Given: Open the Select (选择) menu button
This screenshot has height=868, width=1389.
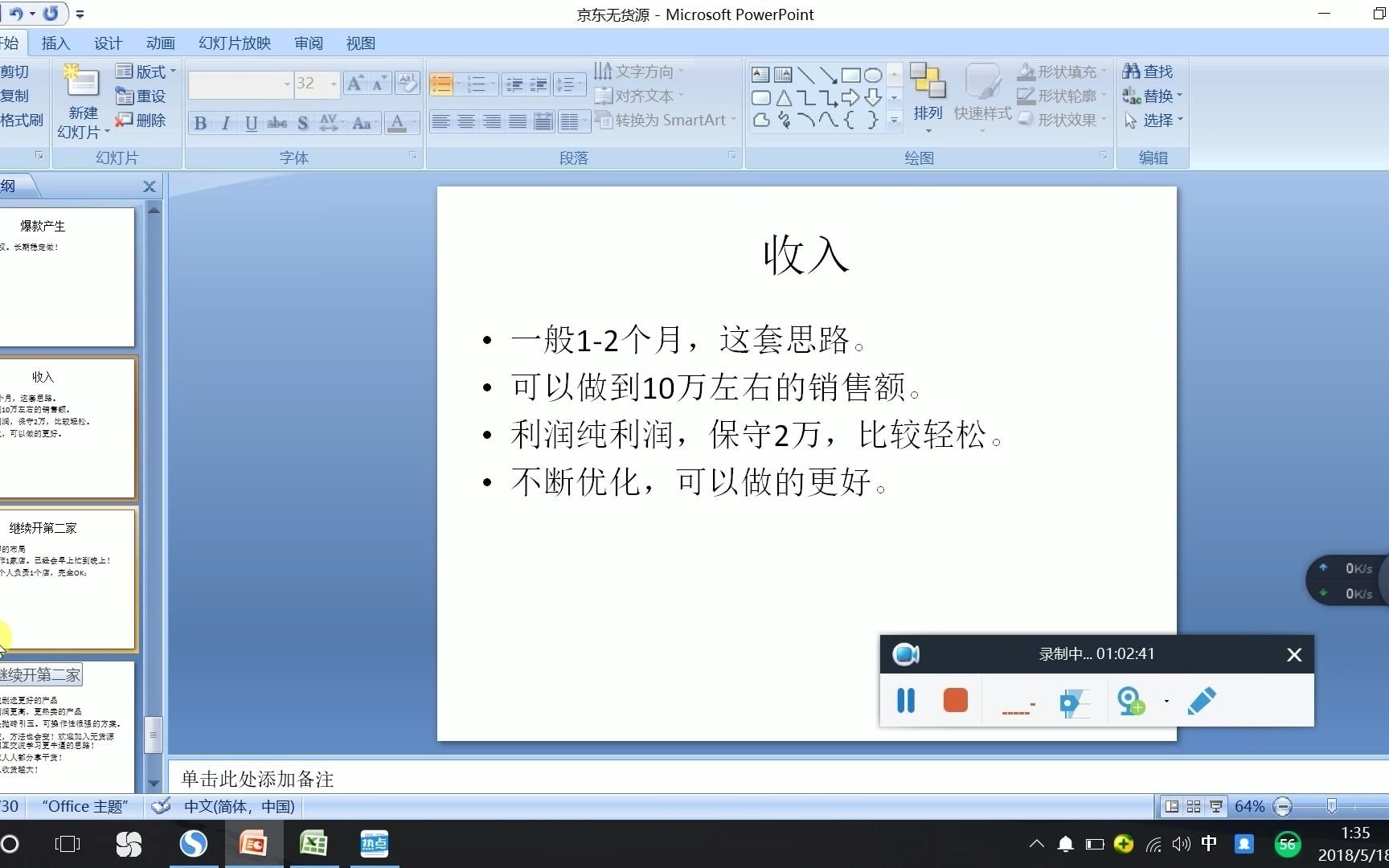Looking at the screenshot, I should click(1153, 120).
